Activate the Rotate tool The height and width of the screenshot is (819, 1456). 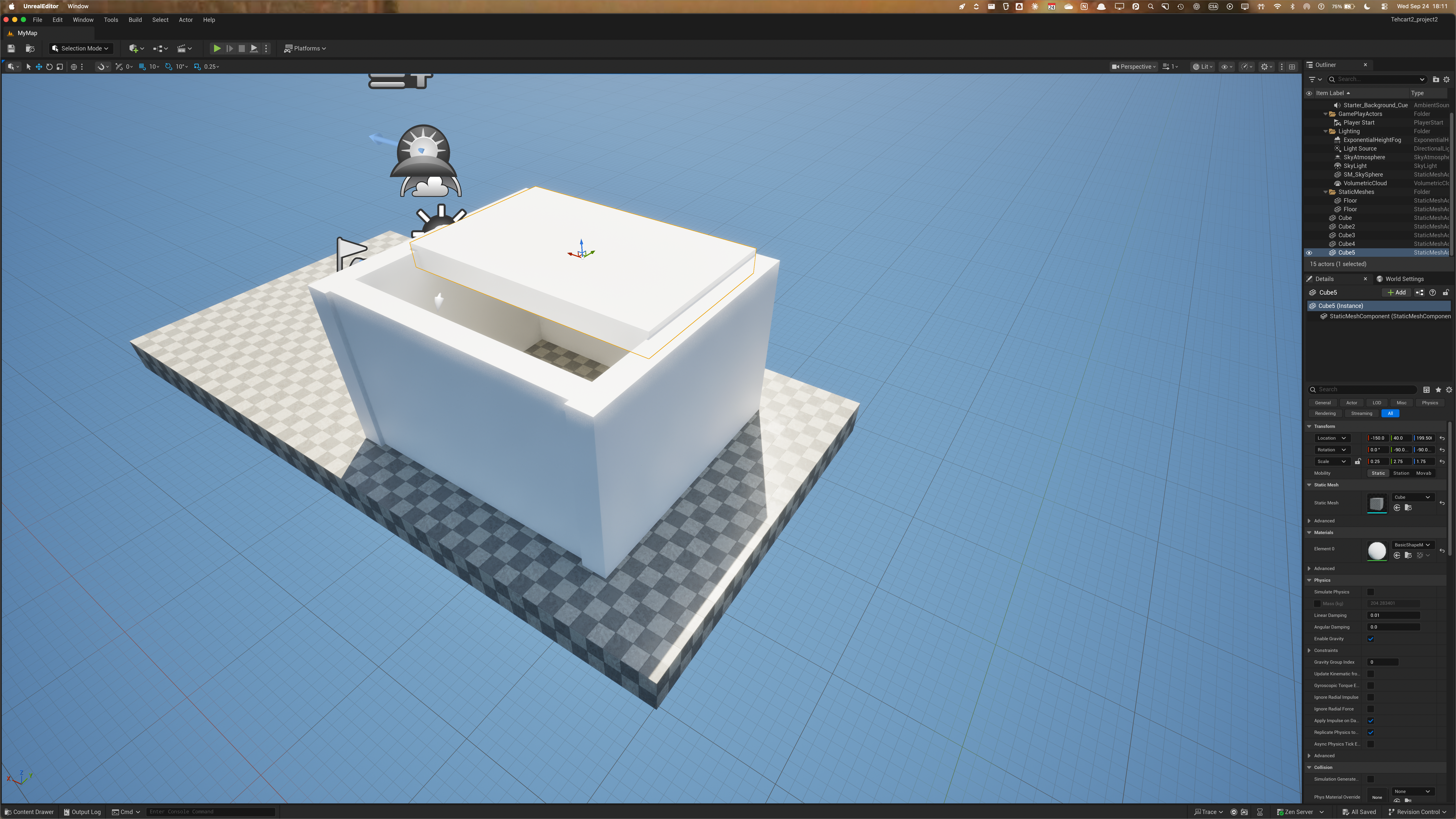click(x=49, y=67)
